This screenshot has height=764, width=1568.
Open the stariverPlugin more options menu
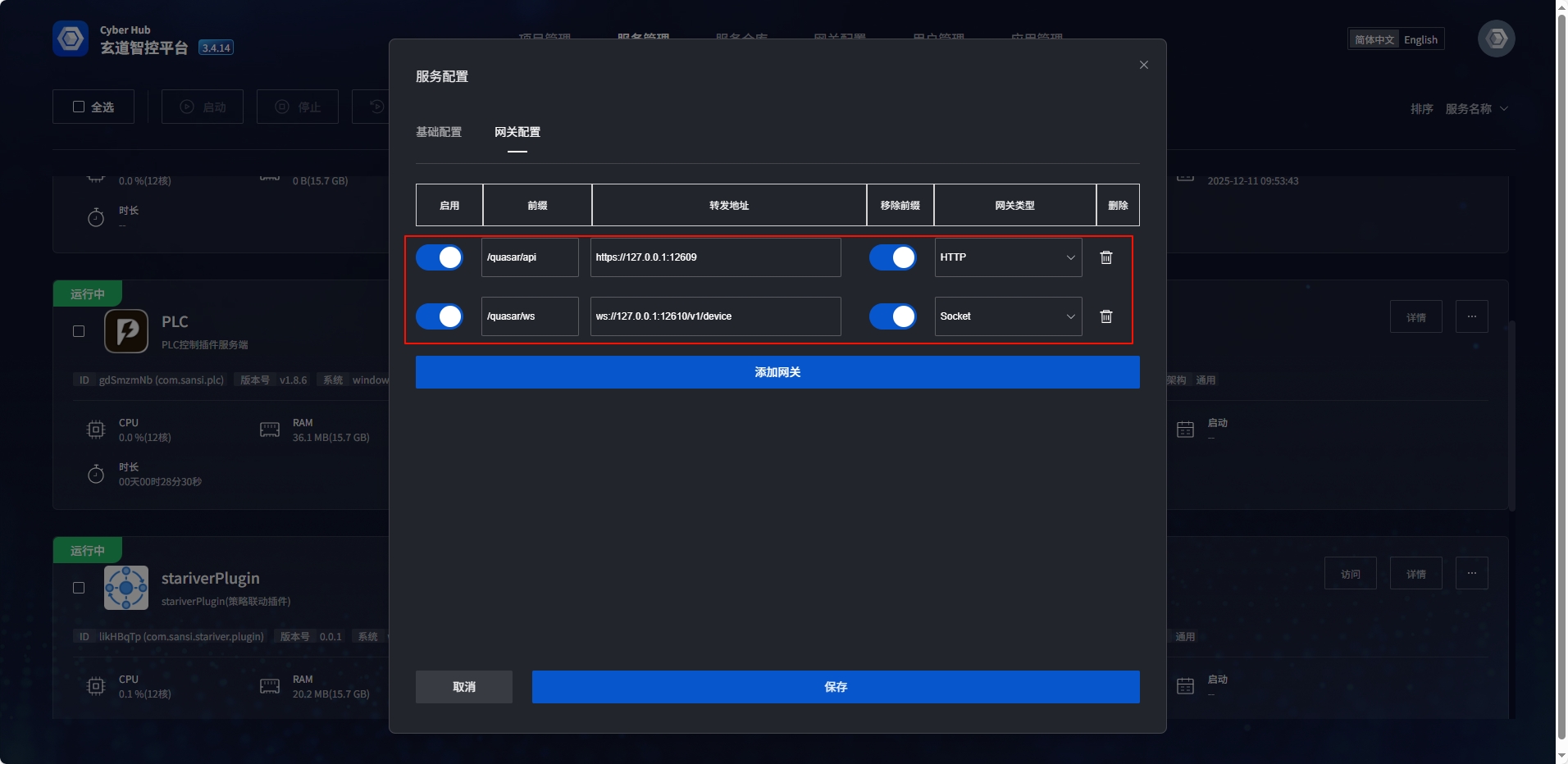click(x=1471, y=573)
